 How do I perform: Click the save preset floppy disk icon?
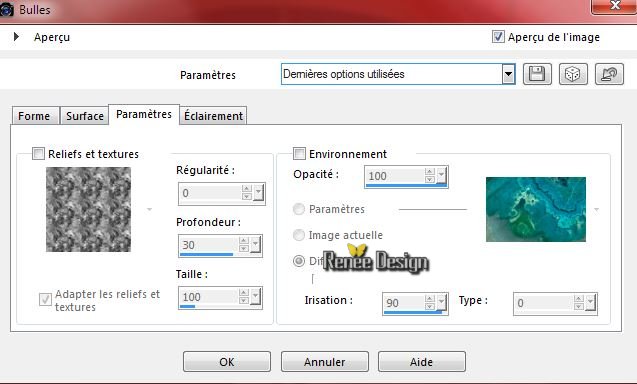pyautogui.click(x=537, y=74)
